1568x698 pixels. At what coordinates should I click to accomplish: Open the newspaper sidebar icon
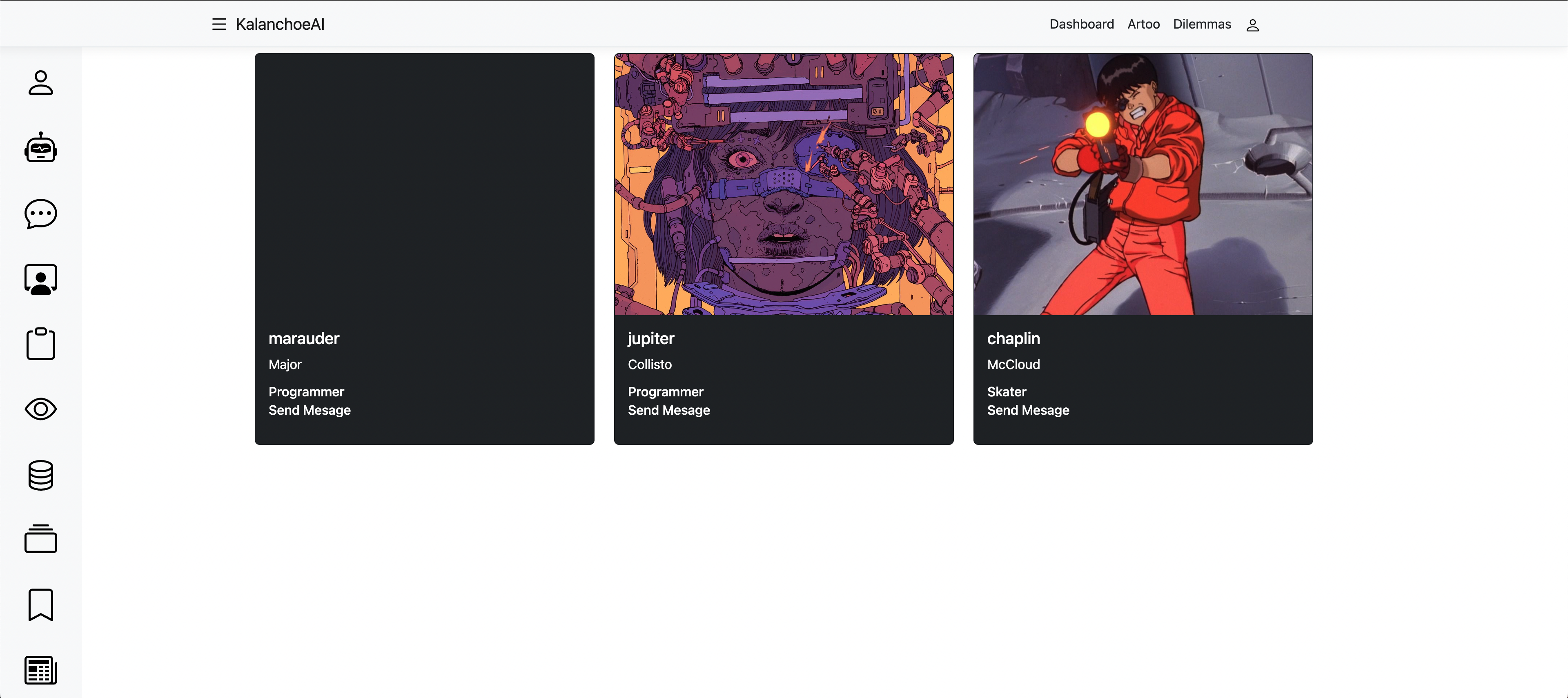(x=41, y=670)
